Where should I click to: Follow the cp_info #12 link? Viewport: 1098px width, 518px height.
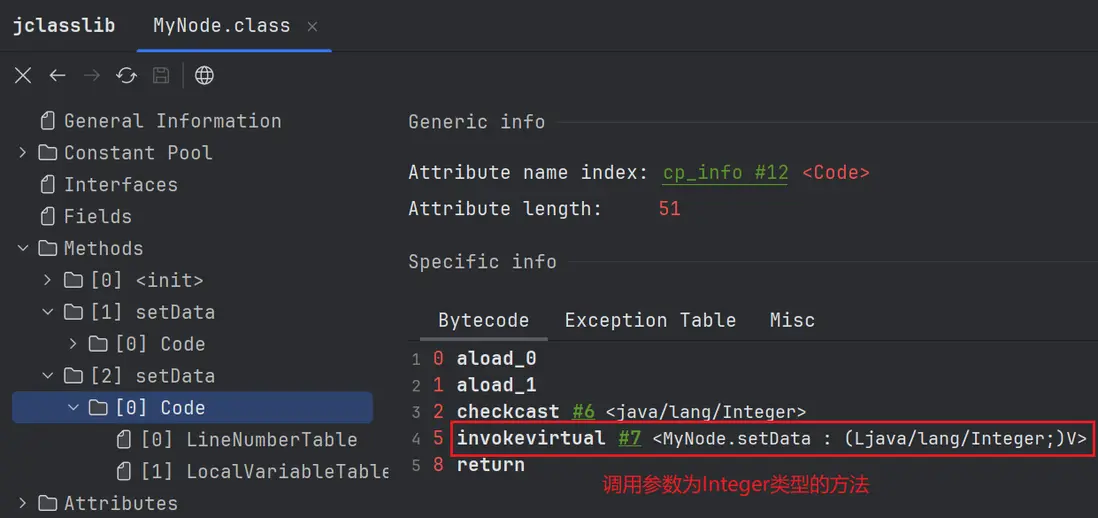click(x=725, y=173)
